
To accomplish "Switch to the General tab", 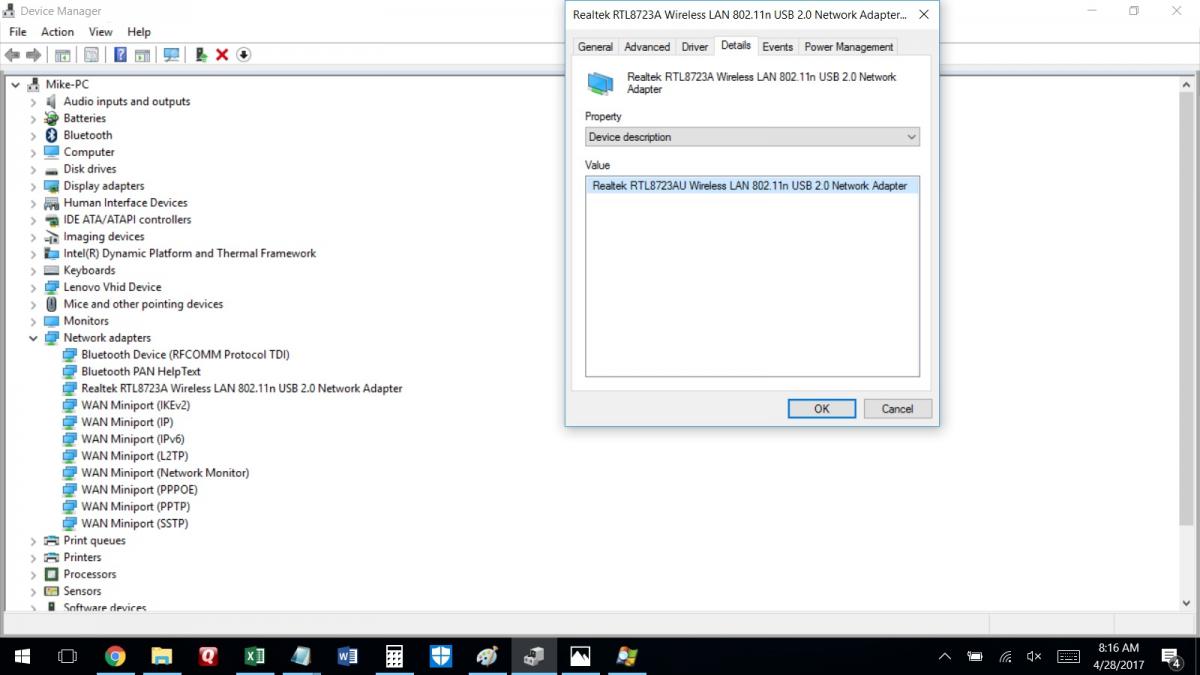I will [595, 47].
